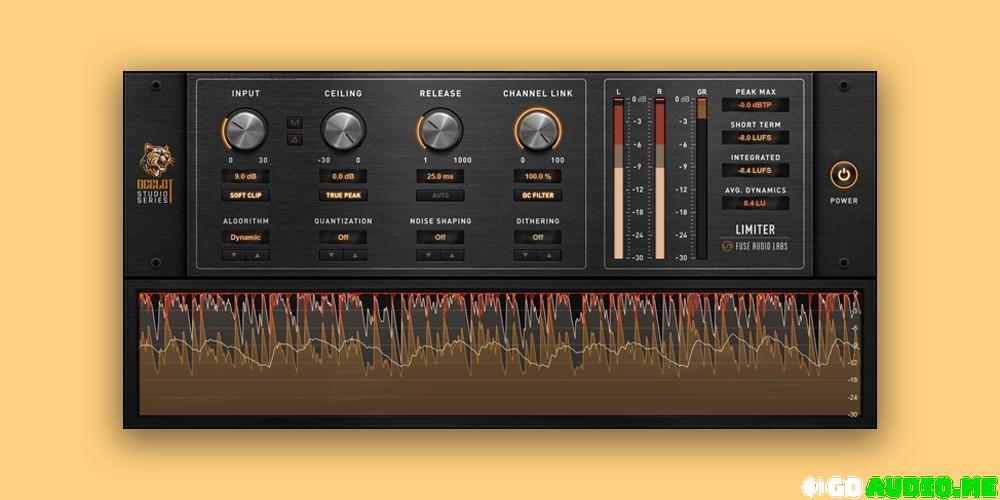1000x500 pixels.
Task: Click the waveform history display
Action: click(499, 353)
